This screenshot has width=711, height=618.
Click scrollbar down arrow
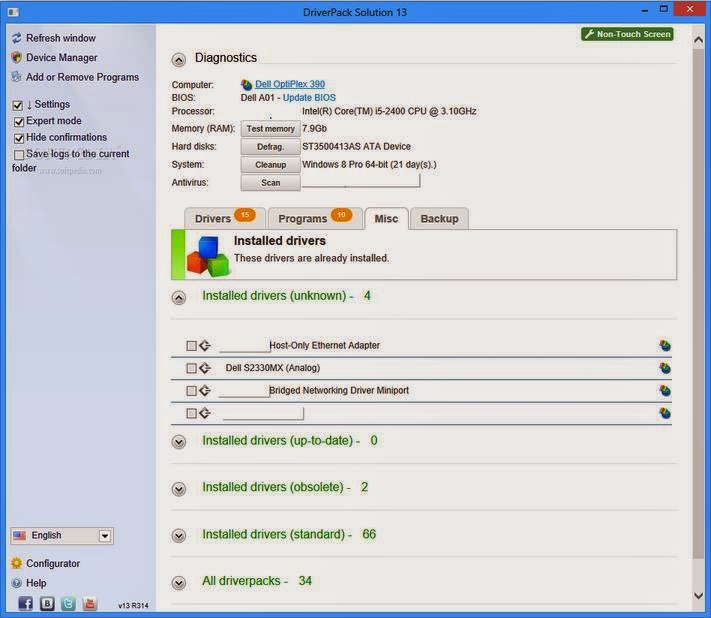(x=698, y=595)
